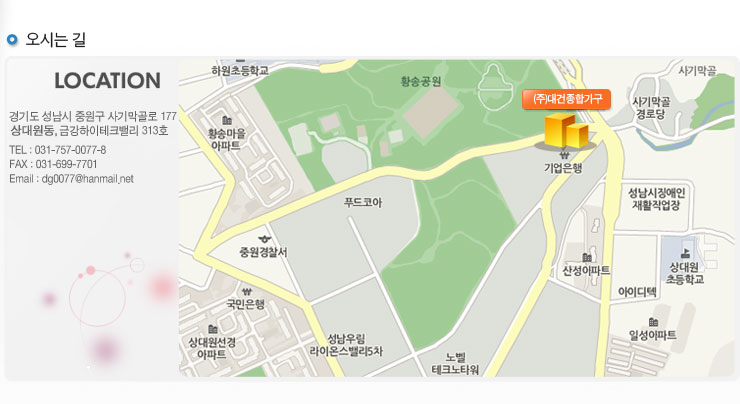
Task: Click the 하원초등학교 map label
Action: [x=240, y=71]
